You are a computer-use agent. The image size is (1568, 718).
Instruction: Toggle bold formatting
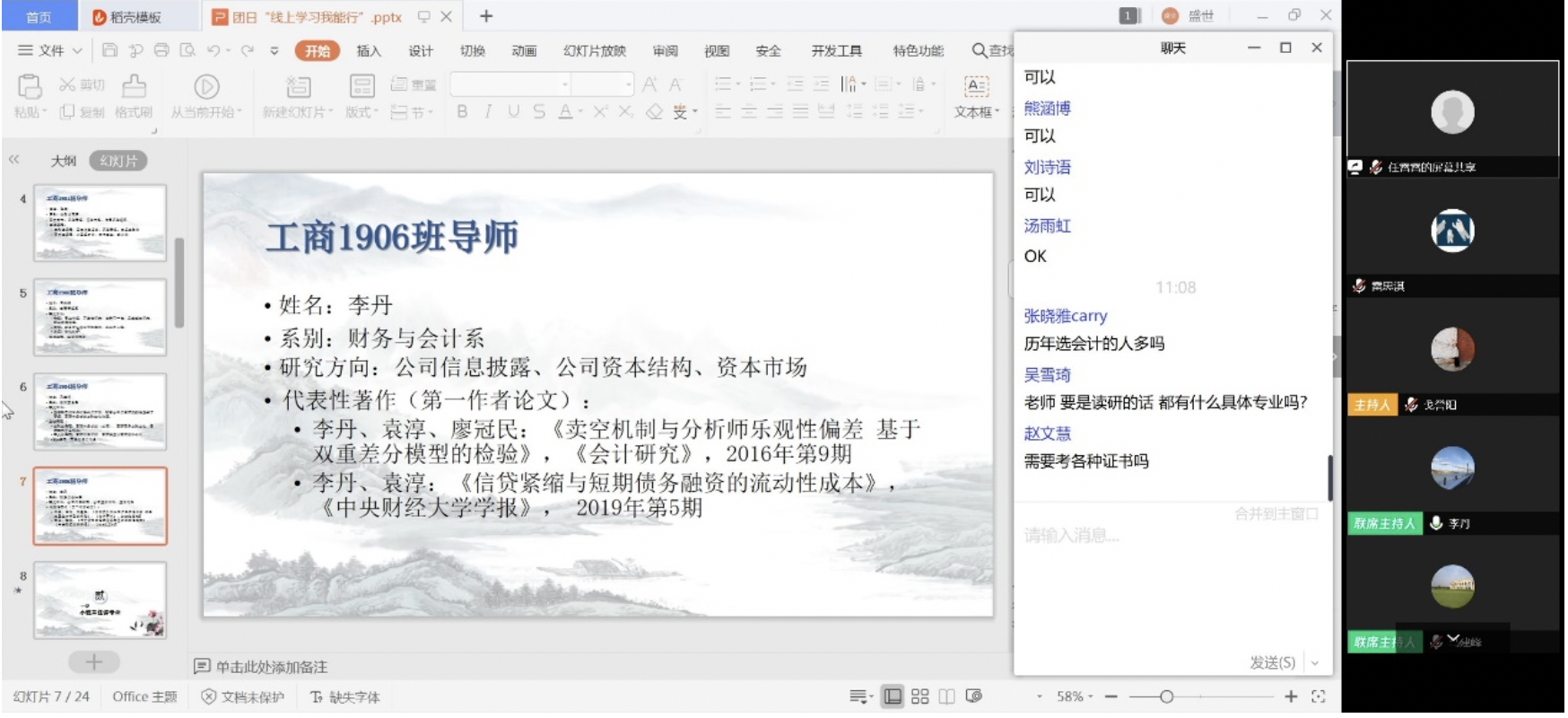(x=462, y=111)
